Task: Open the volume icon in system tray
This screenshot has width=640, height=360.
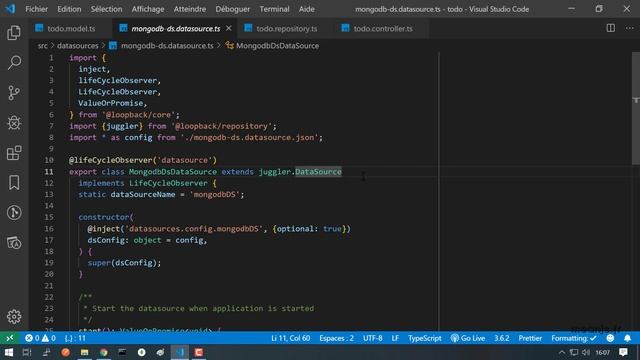Action: [x=586, y=352]
